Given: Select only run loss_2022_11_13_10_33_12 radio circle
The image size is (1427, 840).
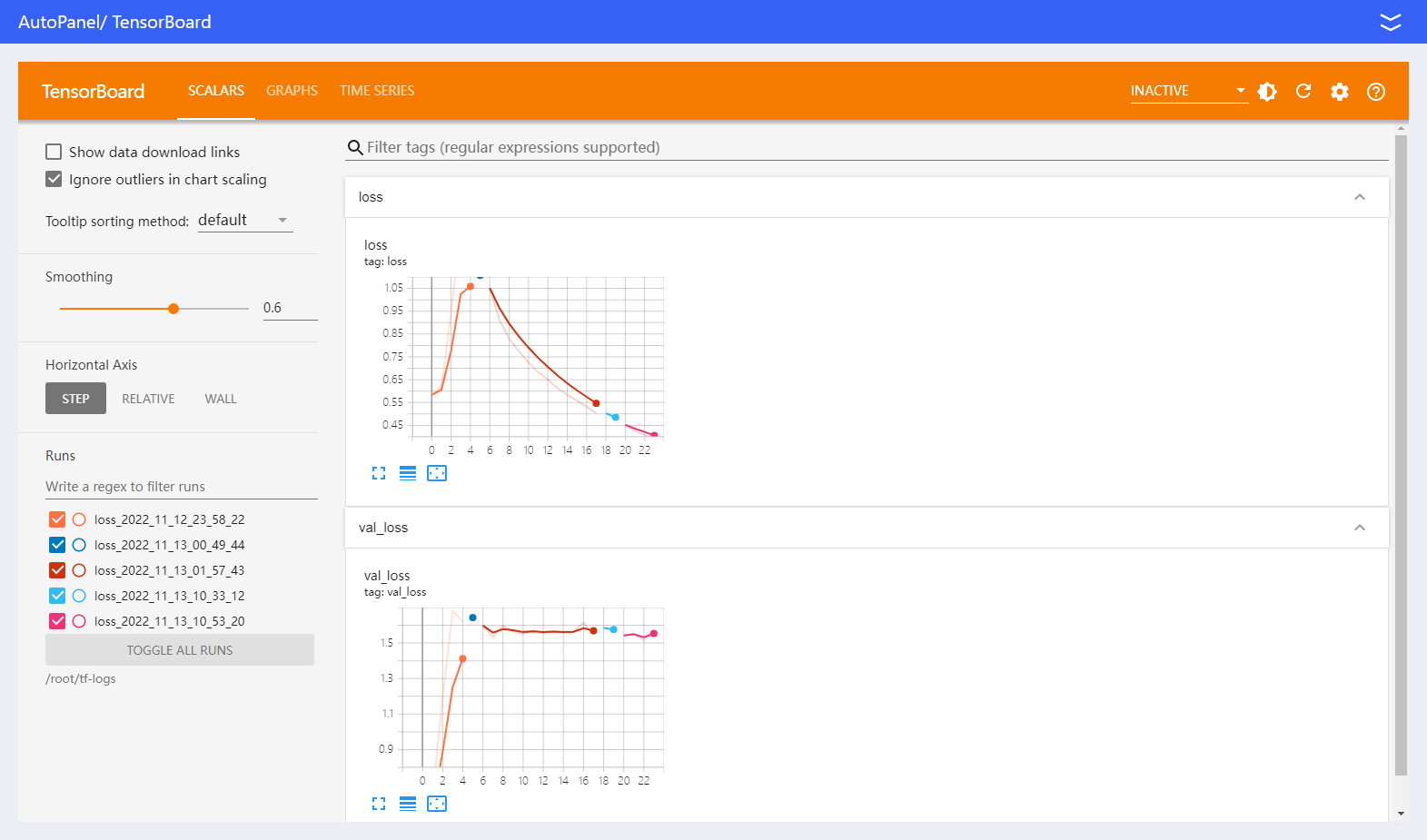Looking at the screenshot, I should pos(79,596).
